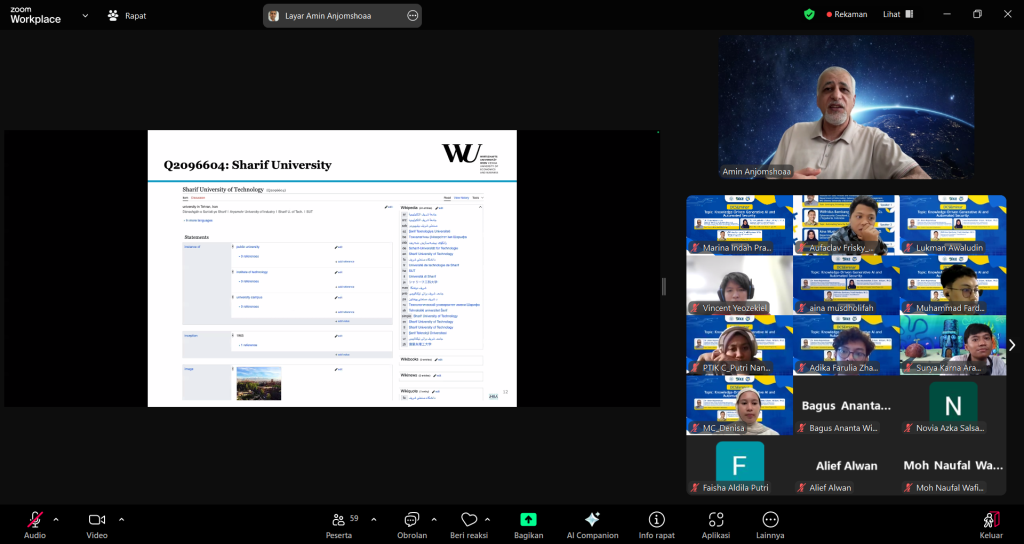Open the Zoom Workplace dropdown arrow

tap(85, 15)
